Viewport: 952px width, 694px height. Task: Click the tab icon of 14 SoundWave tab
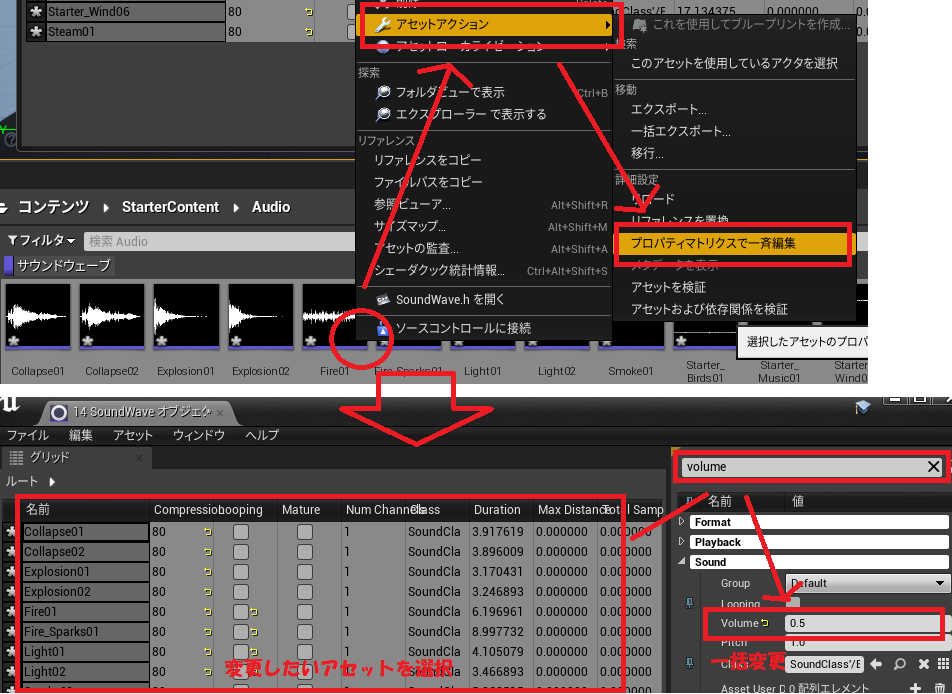pyautogui.click(x=59, y=413)
